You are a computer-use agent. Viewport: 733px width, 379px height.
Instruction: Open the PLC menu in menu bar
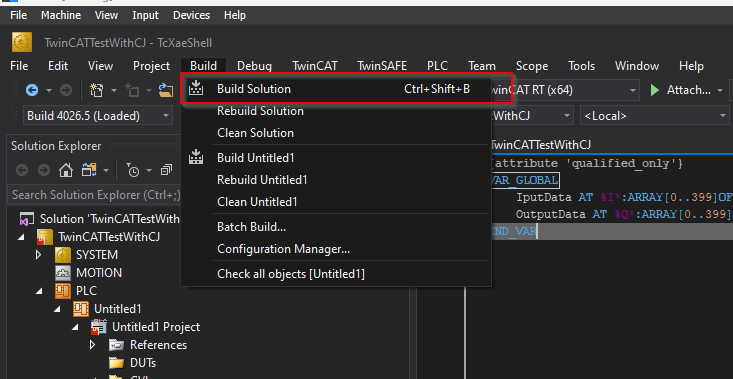coord(438,66)
